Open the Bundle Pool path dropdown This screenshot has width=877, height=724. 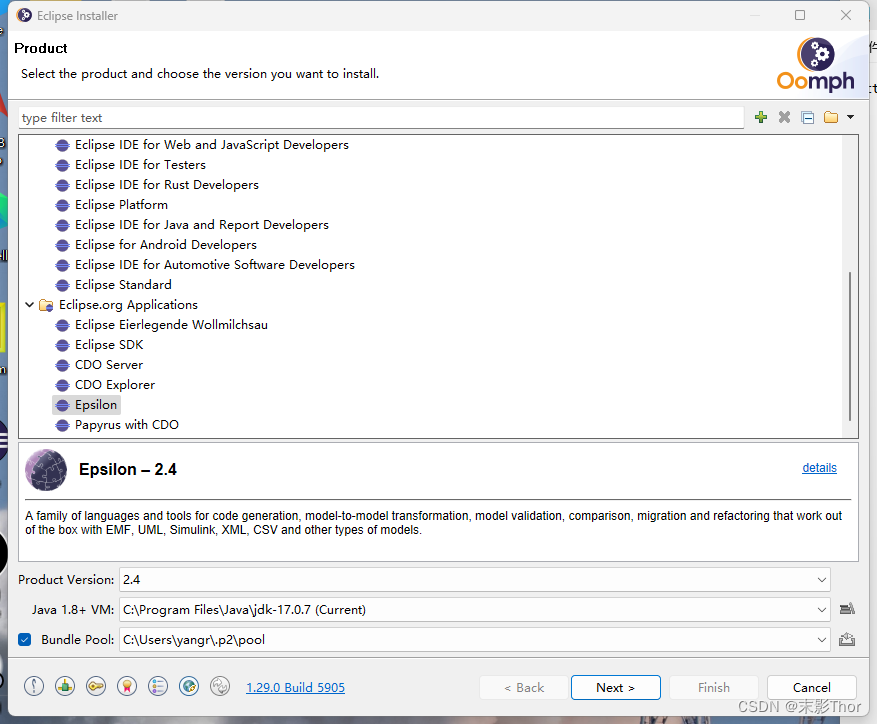tap(821, 640)
